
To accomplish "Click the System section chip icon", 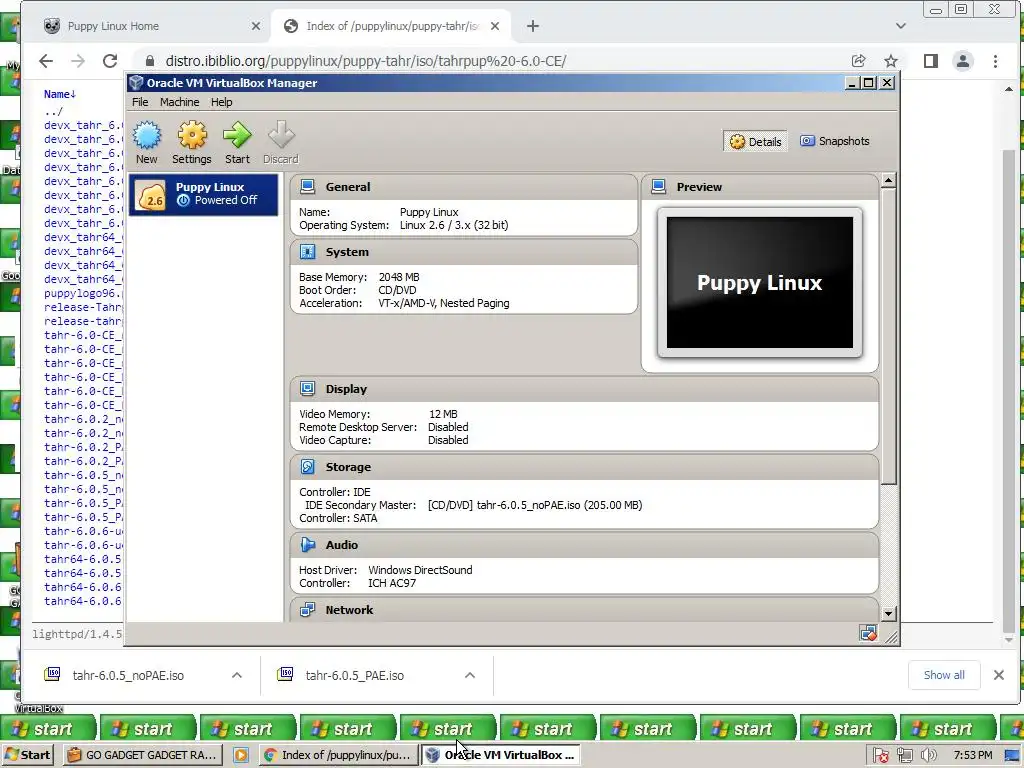I will tap(308, 252).
